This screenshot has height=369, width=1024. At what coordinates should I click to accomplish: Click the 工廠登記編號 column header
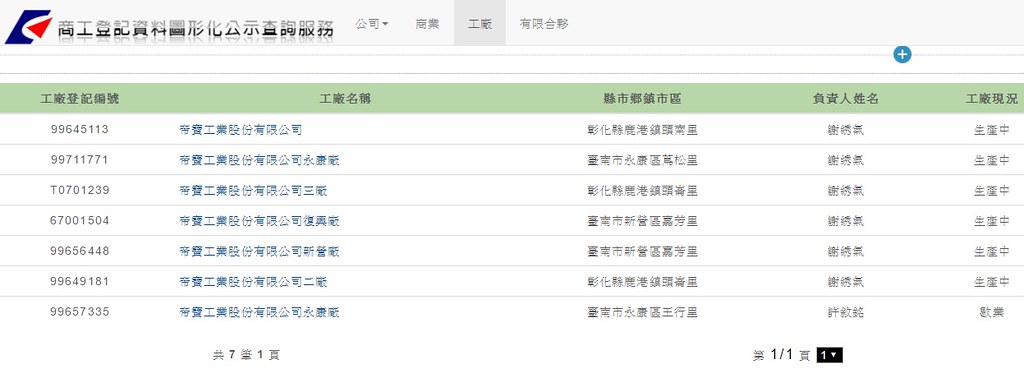coord(80,99)
